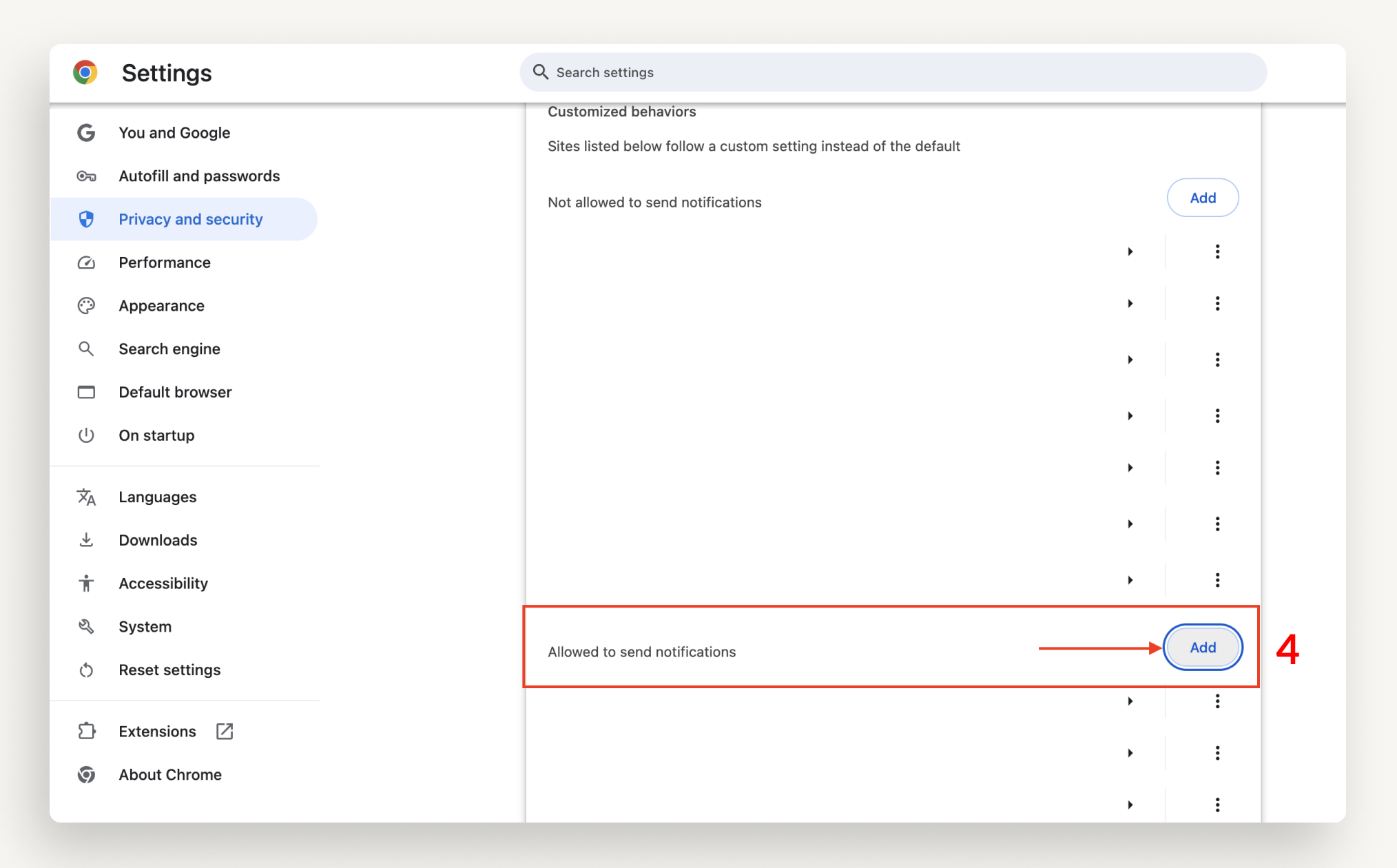Select the Search engine magnifier icon

(x=86, y=349)
